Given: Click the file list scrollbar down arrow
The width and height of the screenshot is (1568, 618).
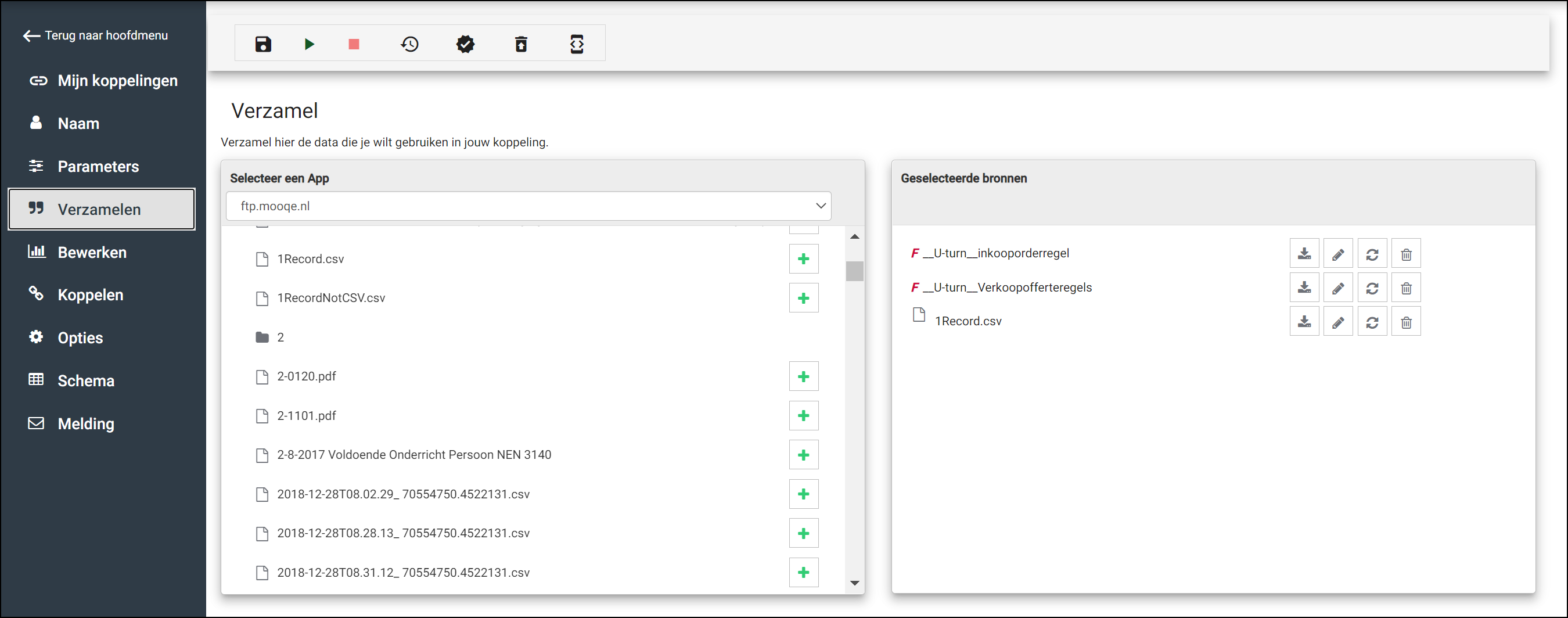Looking at the screenshot, I should click(x=855, y=583).
